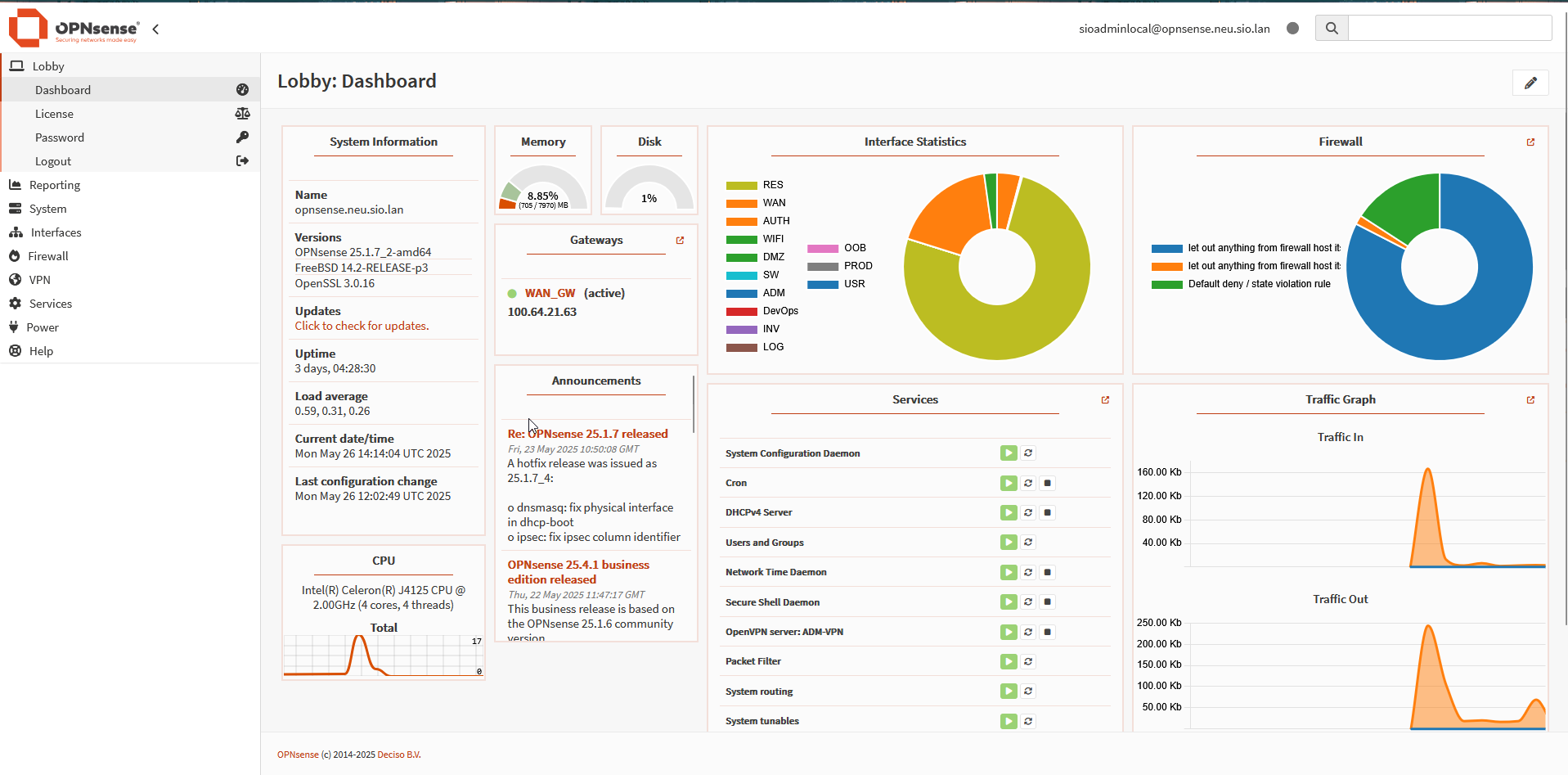Screen dimensions: 1568x775
Task: Select Logout in the Lobby menu
Action: [x=53, y=161]
